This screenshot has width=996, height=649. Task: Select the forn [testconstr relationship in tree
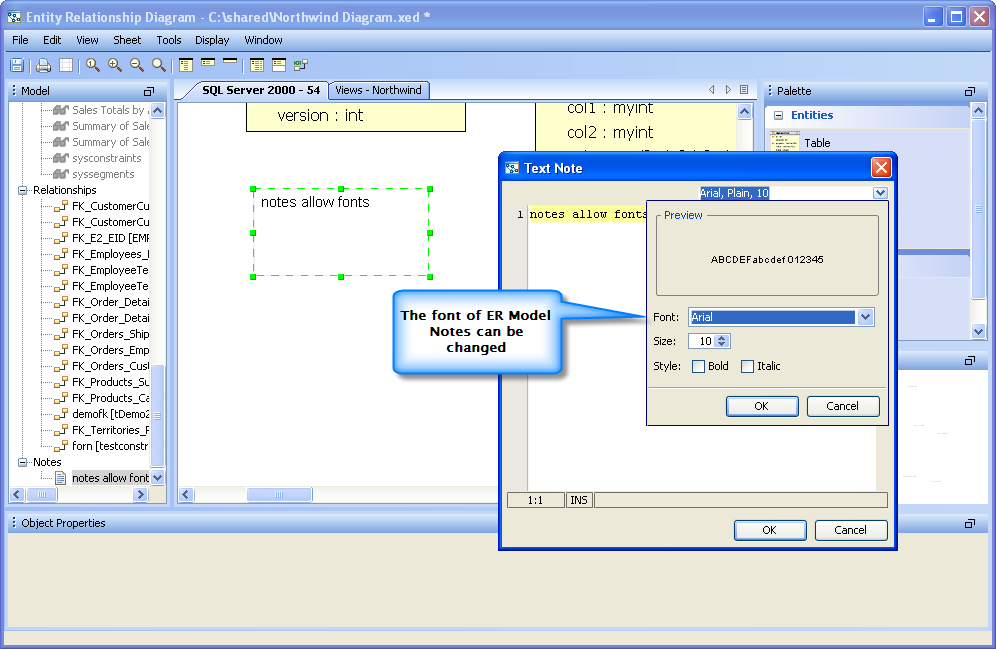[111, 446]
